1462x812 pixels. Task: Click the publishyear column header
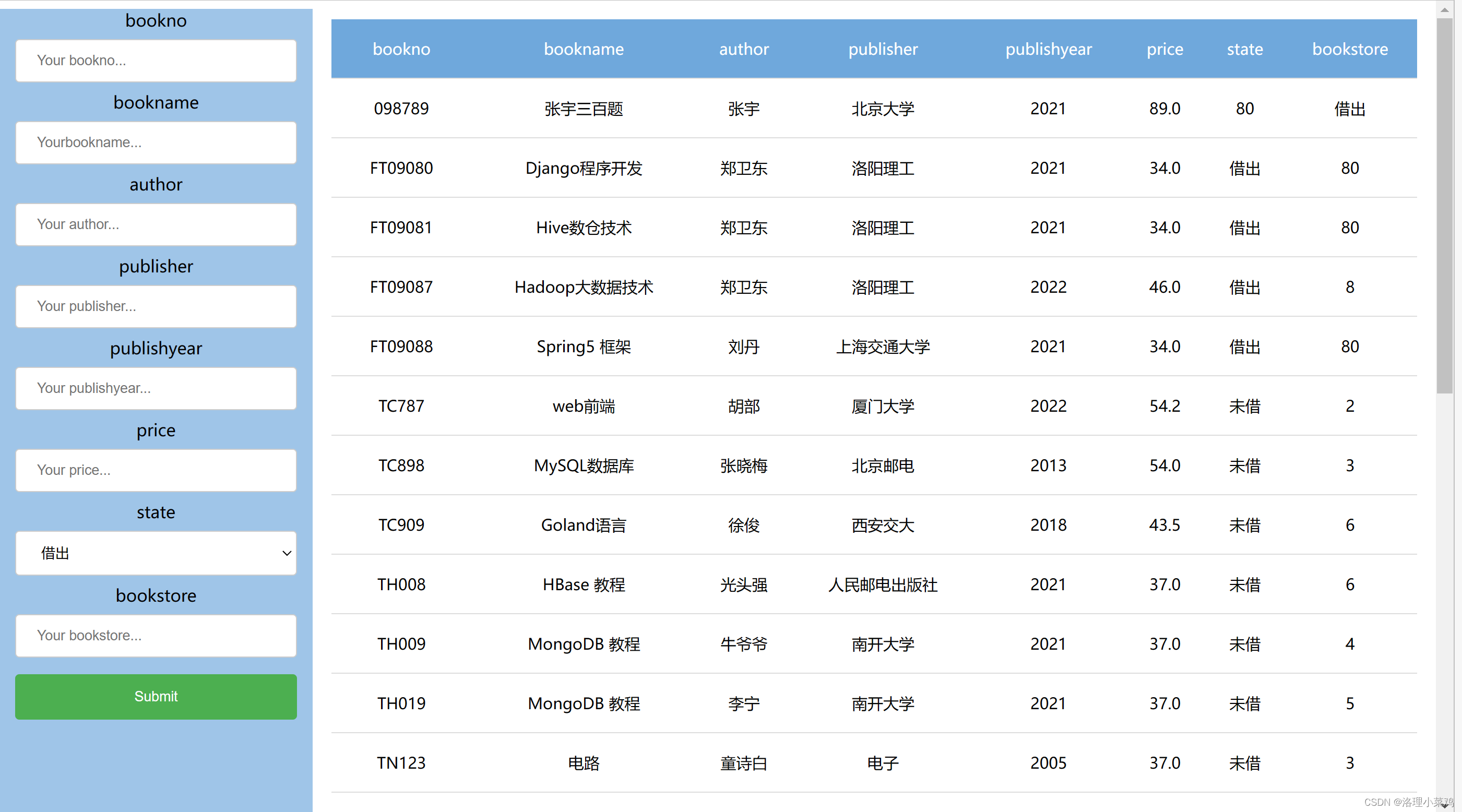point(1048,49)
